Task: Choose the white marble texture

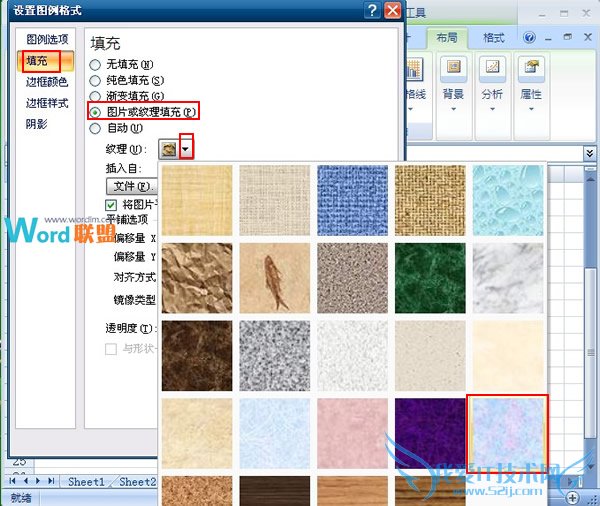Action: [508, 278]
